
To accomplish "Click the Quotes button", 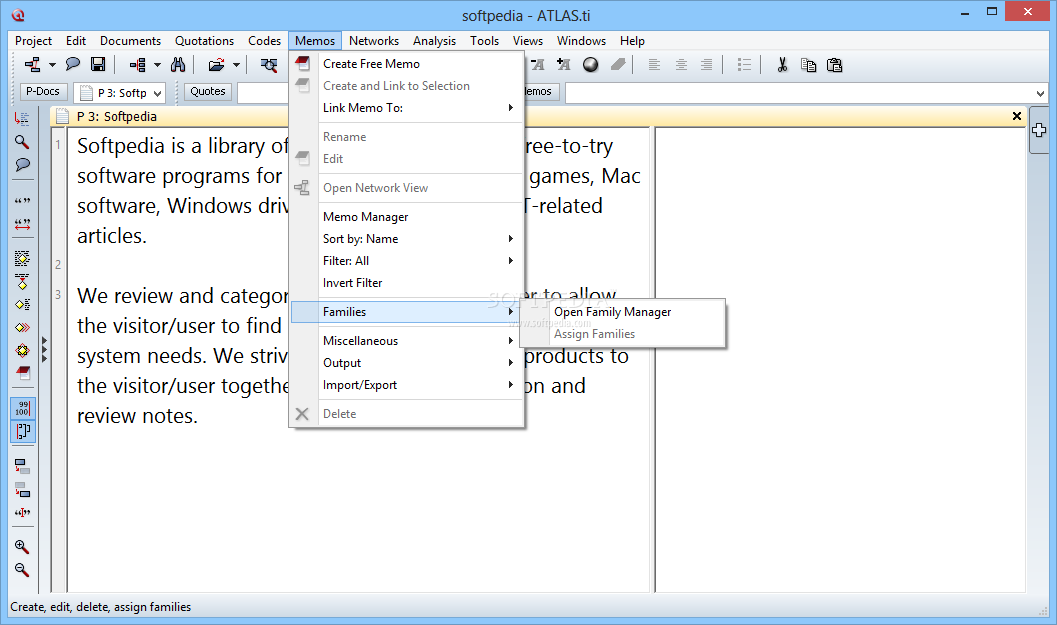I will [208, 91].
